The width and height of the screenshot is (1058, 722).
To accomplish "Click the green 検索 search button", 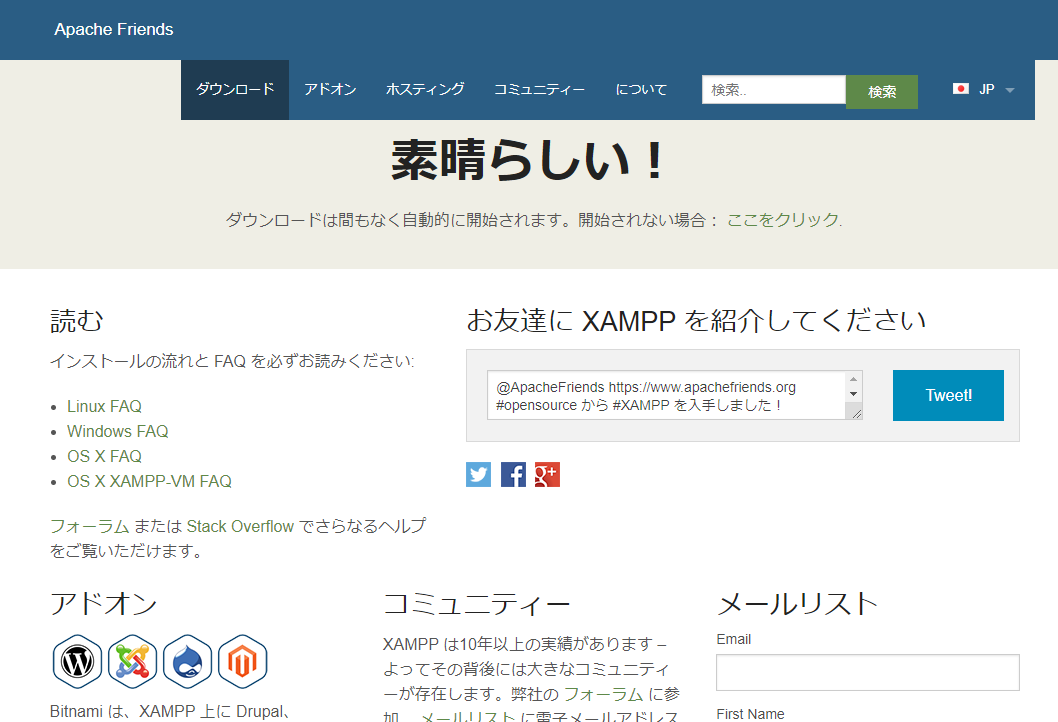I will (x=882, y=92).
